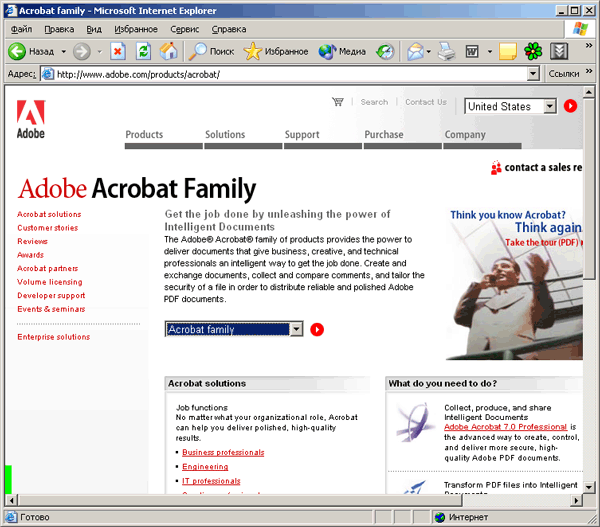Click the Adobe logo

31,119
